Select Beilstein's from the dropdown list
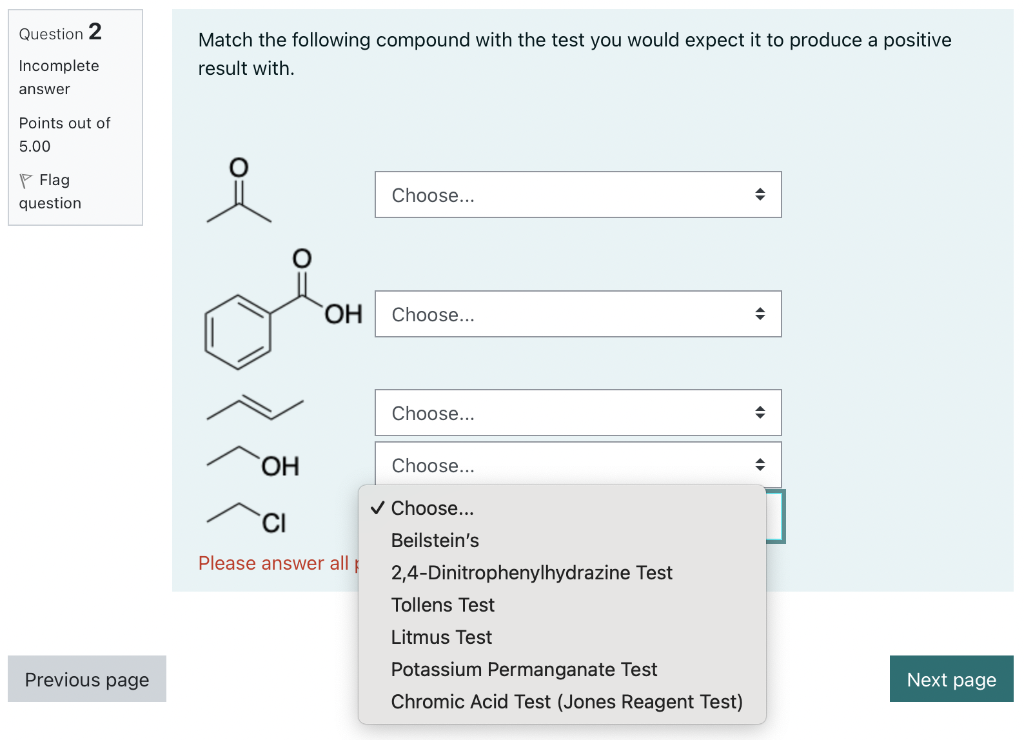The height and width of the screenshot is (740, 1024). [x=435, y=540]
